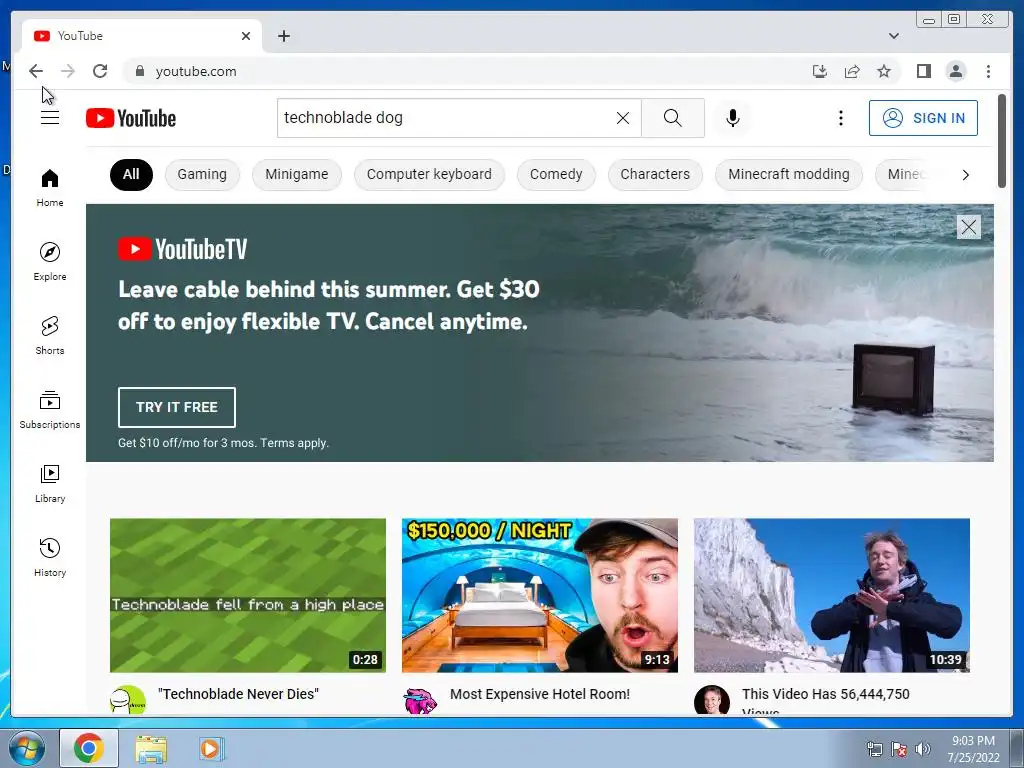Viewport: 1024px width, 768px height.
Task: Click the volume speaker tray icon
Action: tap(923, 749)
